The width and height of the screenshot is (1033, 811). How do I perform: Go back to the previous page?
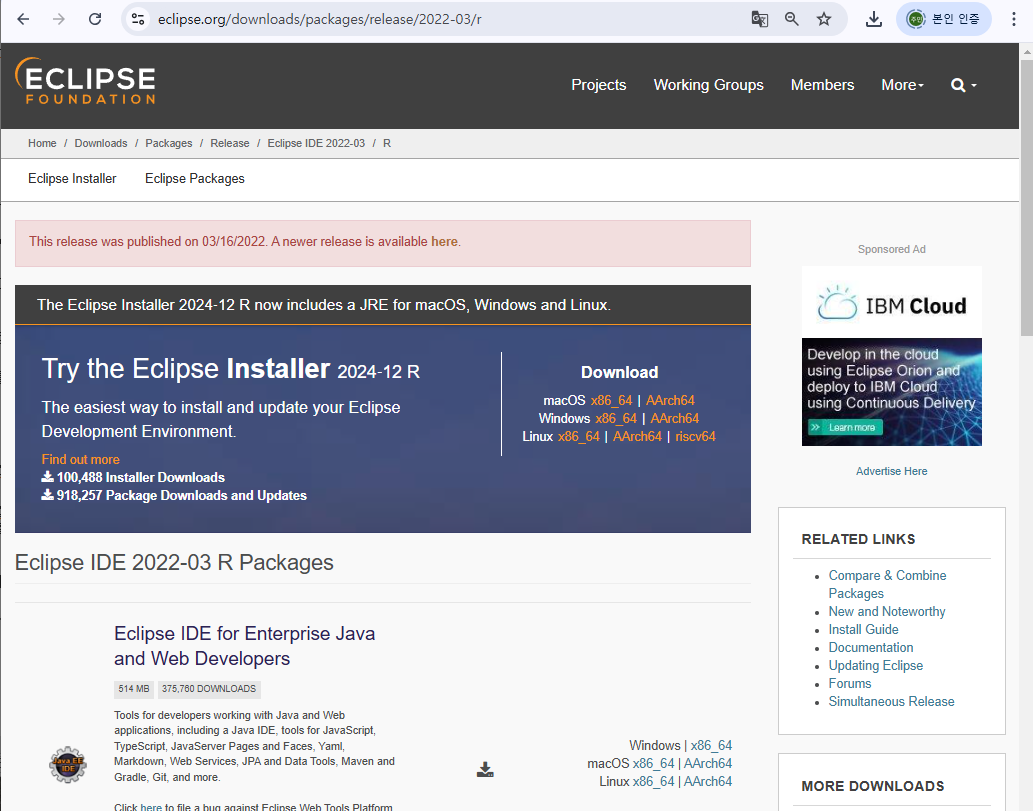tap(23, 19)
